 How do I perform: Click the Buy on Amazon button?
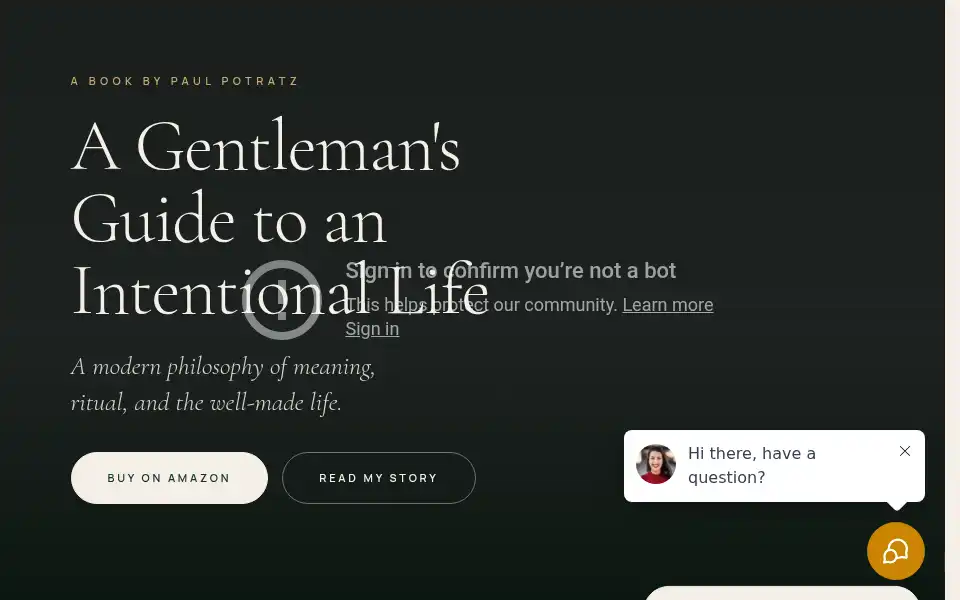tap(169, 478)
